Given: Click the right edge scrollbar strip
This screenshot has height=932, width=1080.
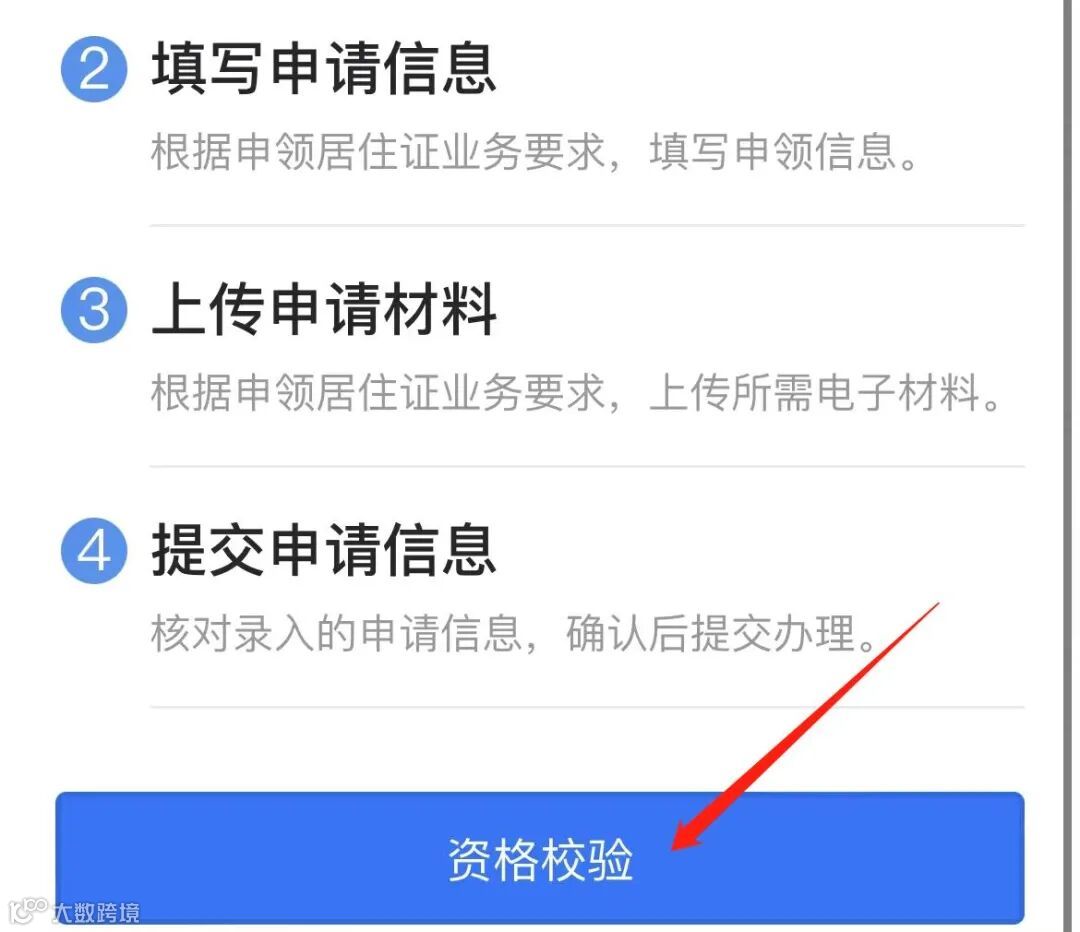Looking at the screenshot, I should coord(1069,466).
